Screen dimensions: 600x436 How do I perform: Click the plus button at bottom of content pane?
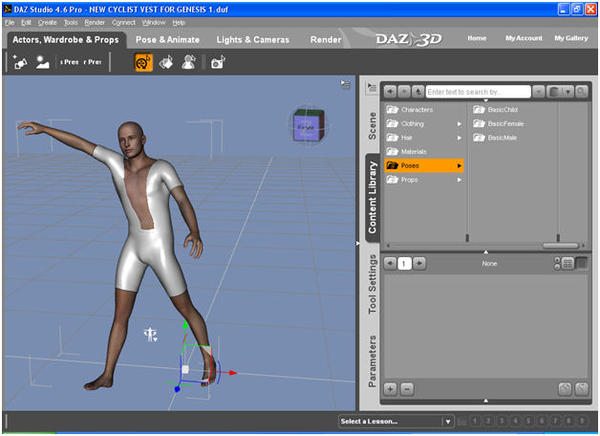tap(390, 389)
